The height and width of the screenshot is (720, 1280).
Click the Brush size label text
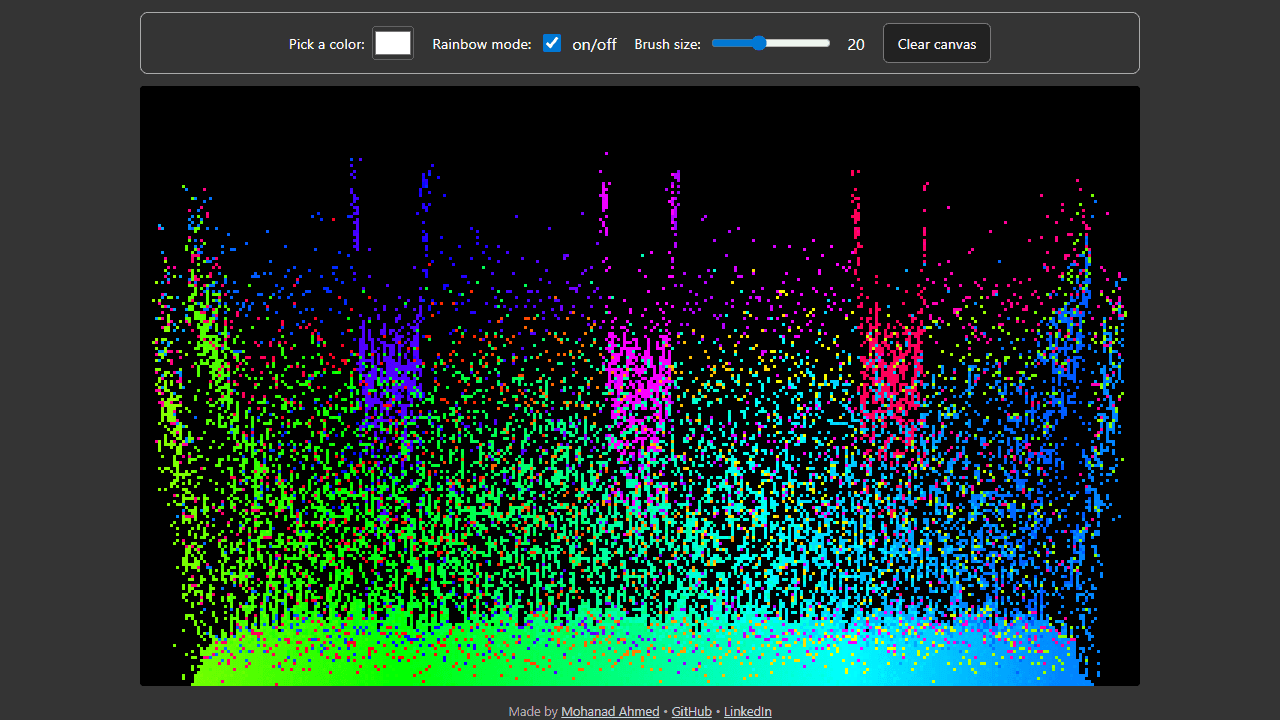point(668,44)
